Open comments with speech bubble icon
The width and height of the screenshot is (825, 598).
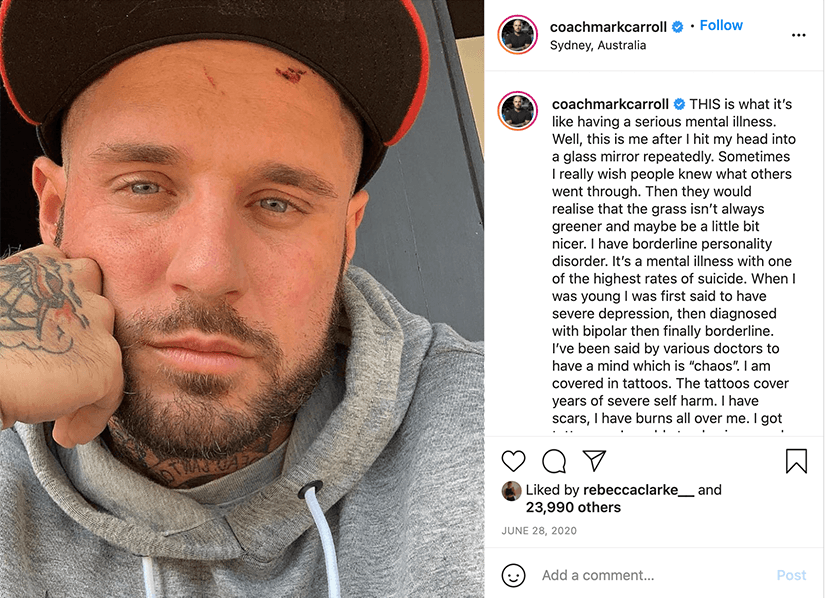554,461
